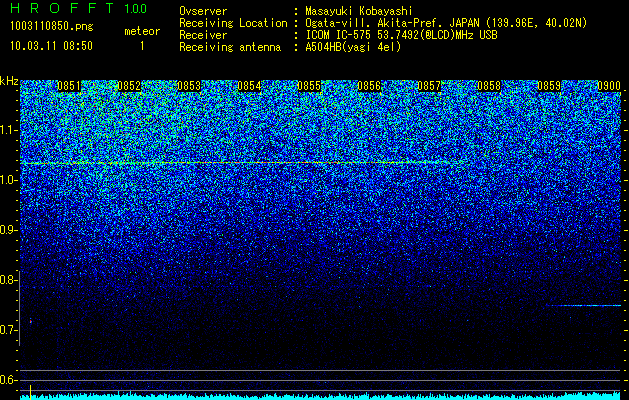The image size is (629, 400).
Task: Click the cyan signal line near 0859
Action: pos(586,306)
